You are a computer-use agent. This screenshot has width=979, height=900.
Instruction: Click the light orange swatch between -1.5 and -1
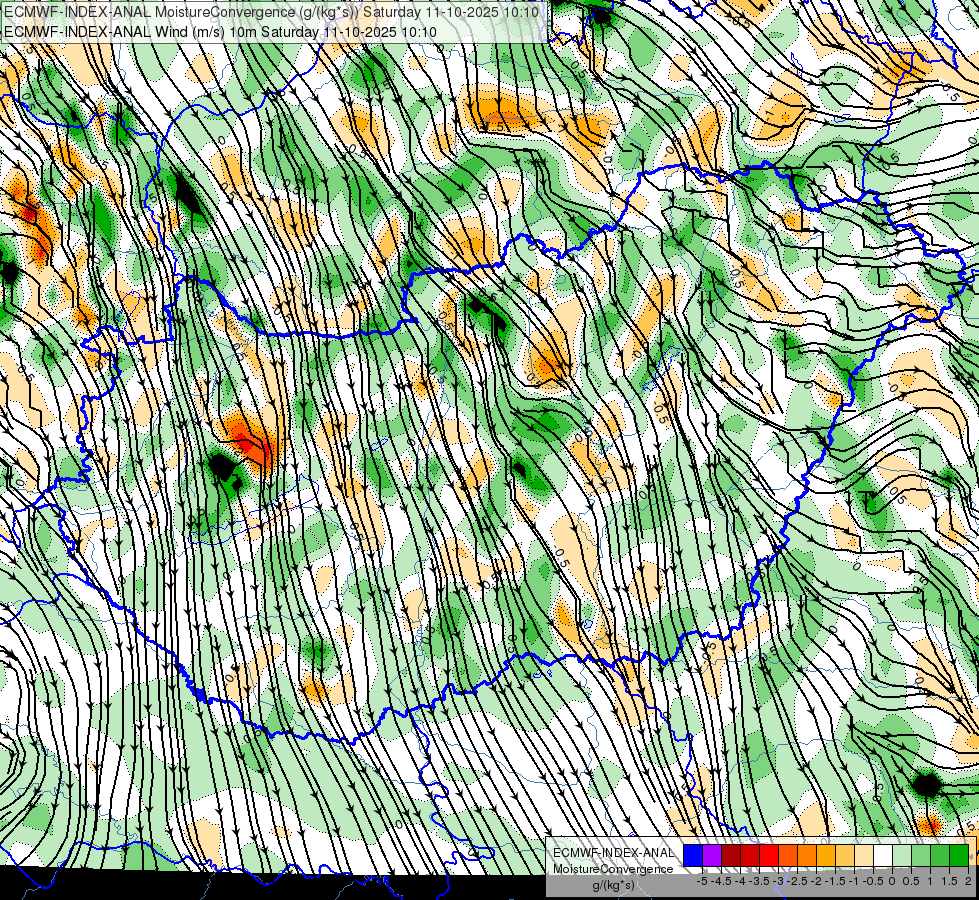(x=845, y=856)
